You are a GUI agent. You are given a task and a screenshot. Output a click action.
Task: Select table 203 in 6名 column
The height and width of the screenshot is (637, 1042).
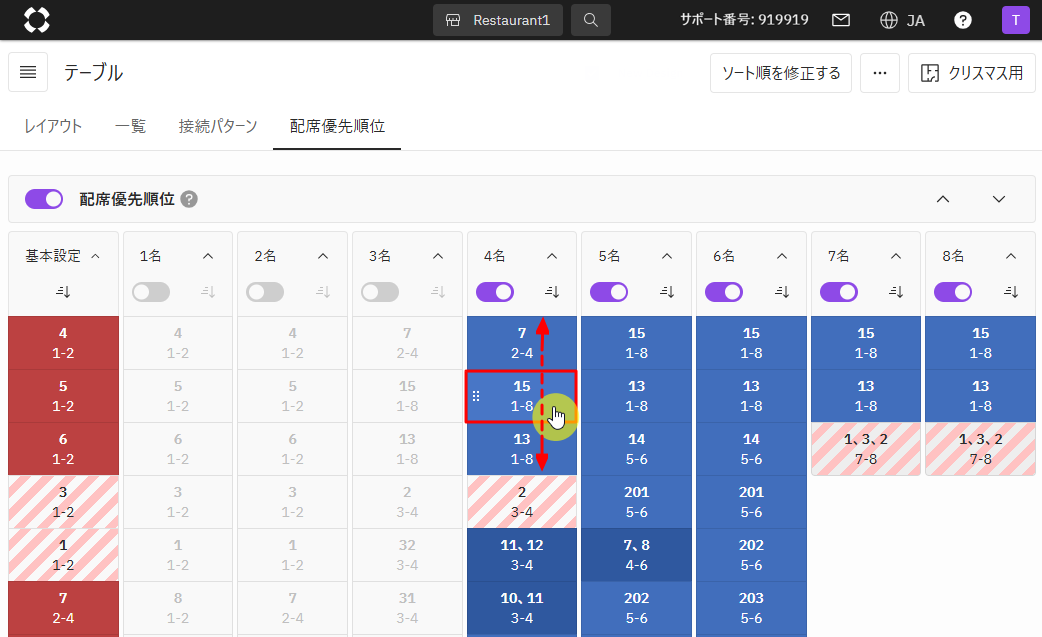[751, 608]
